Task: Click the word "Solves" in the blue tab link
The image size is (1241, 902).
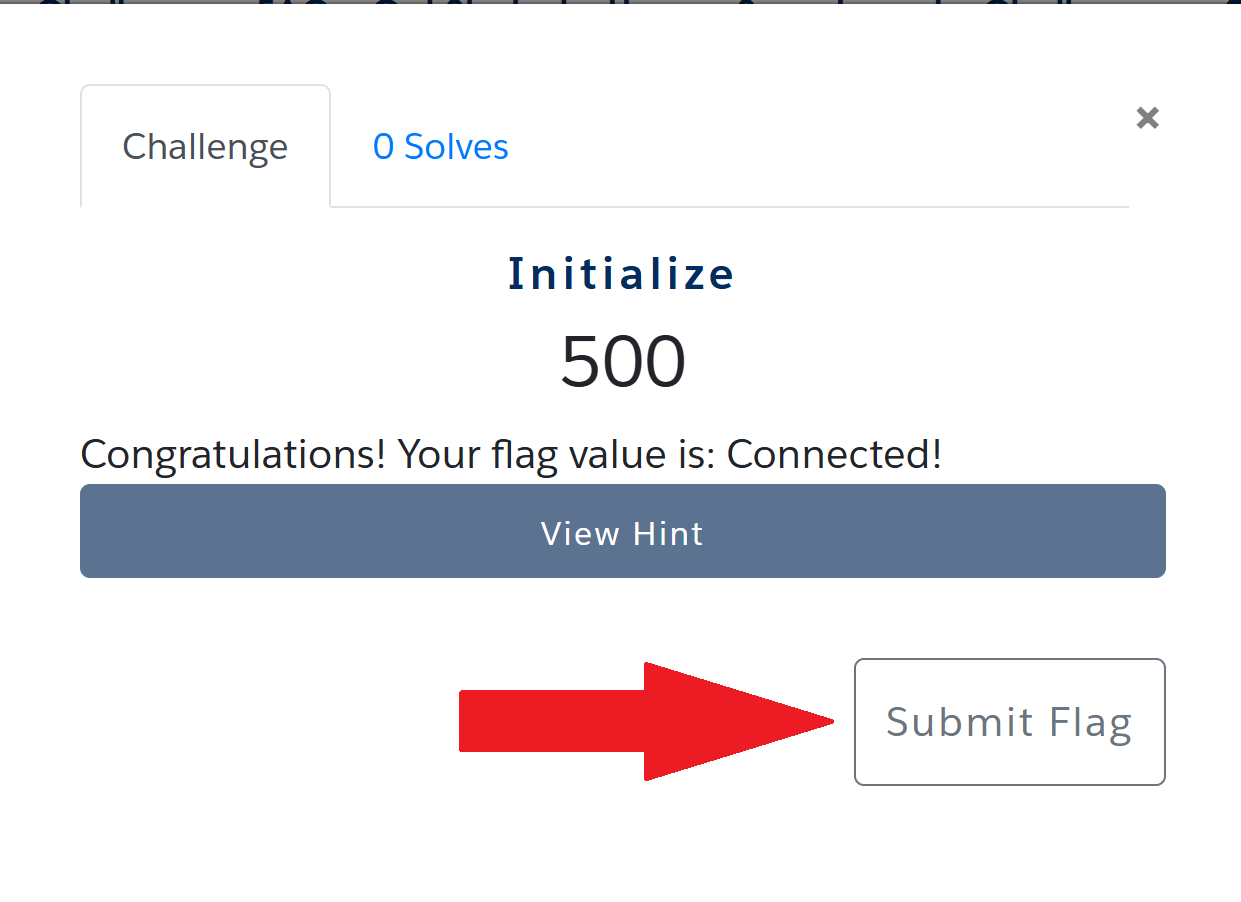Action: (456, 147)
